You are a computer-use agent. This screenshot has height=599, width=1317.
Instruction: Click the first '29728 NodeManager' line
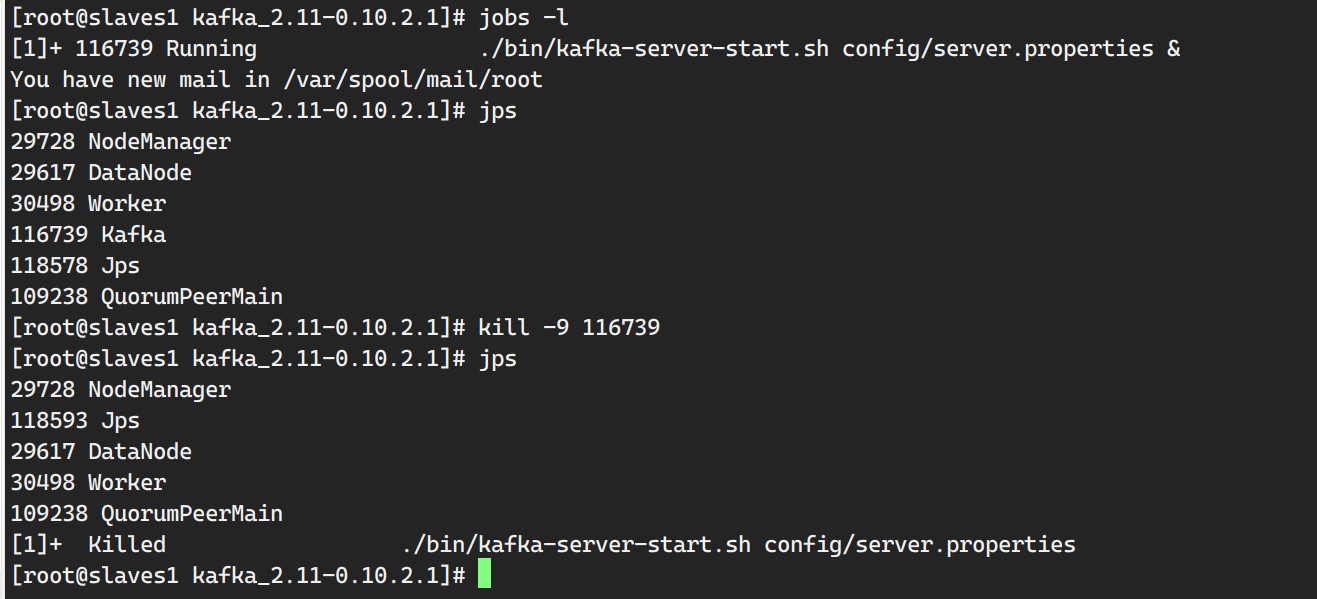[x=120, y=141]
